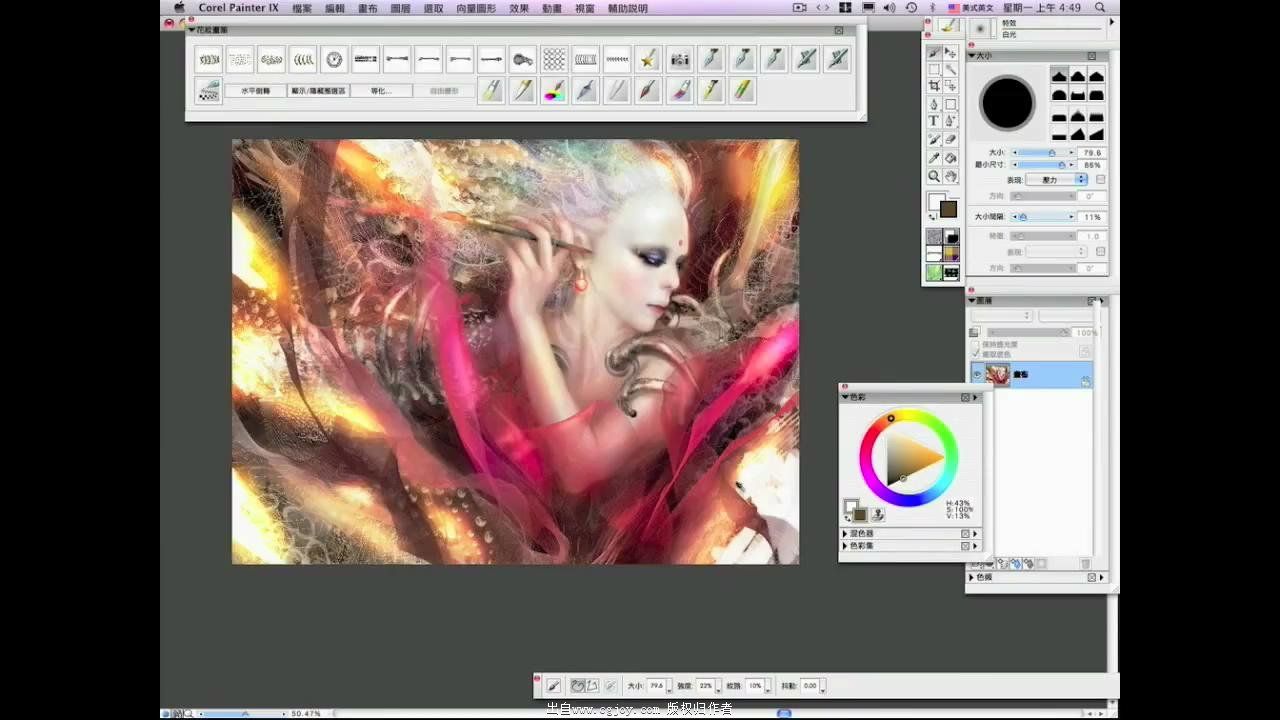The image size is (1280, 720).
Task: Open the 檔案 (File) menu
Action: pyautogui.click(x=302, y=8)
